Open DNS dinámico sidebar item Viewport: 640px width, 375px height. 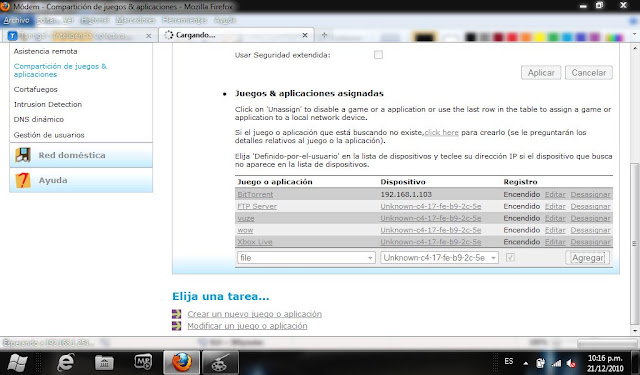click(39, 120)
